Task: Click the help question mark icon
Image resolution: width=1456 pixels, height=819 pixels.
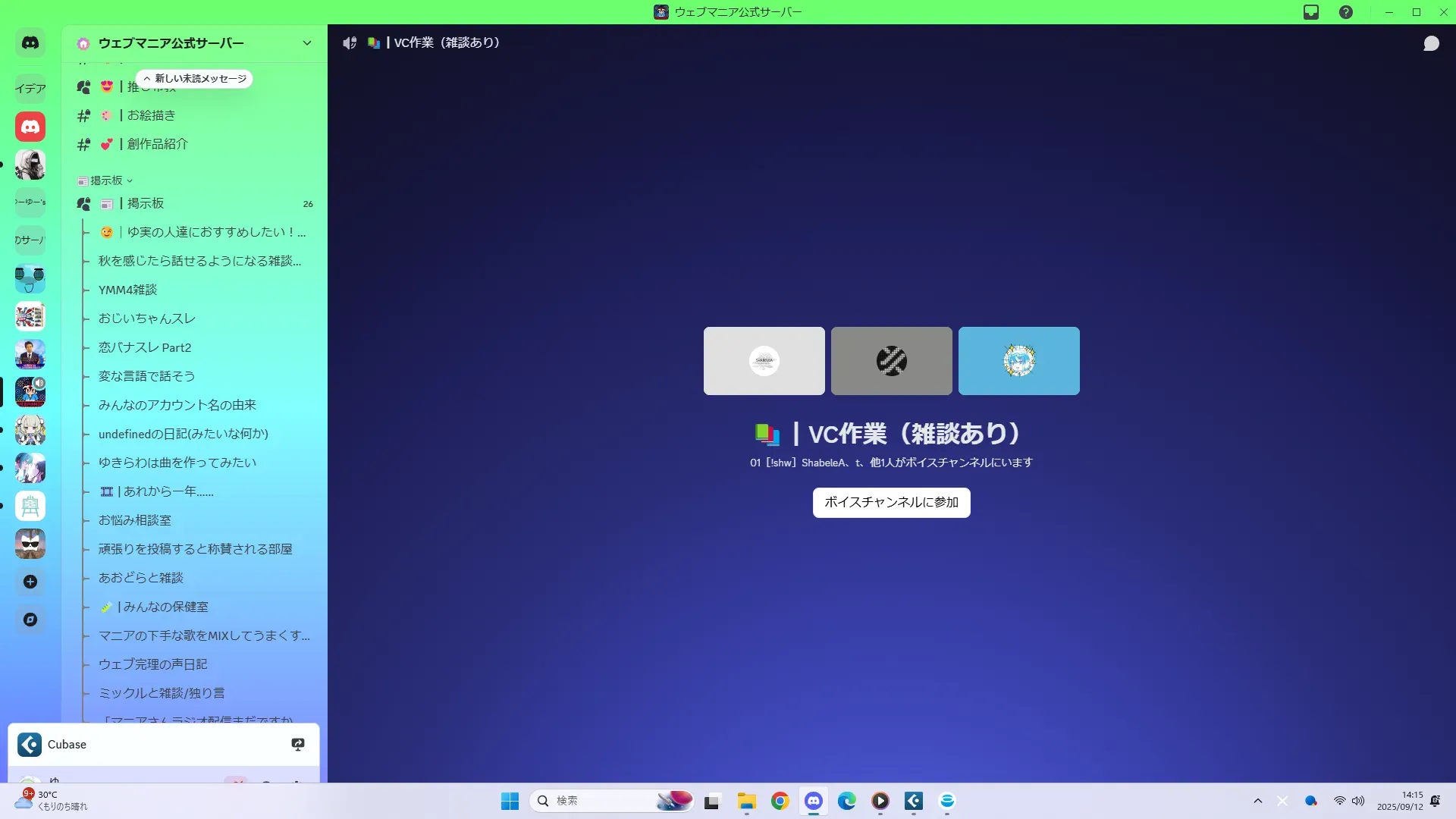Action: 1346,12
